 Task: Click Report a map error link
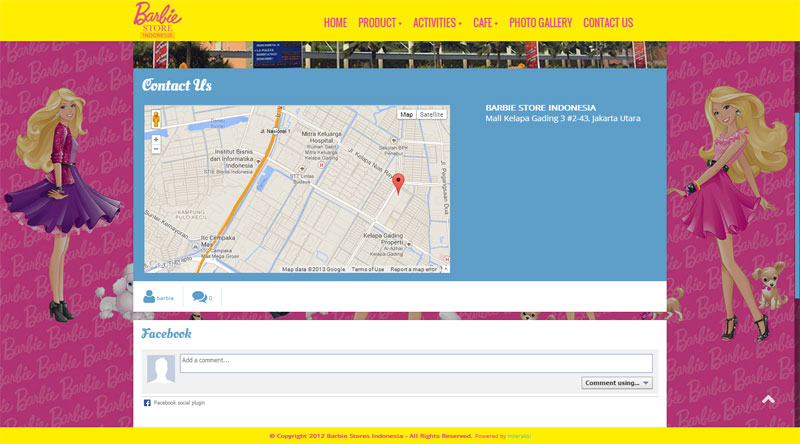tap(414, 269)
